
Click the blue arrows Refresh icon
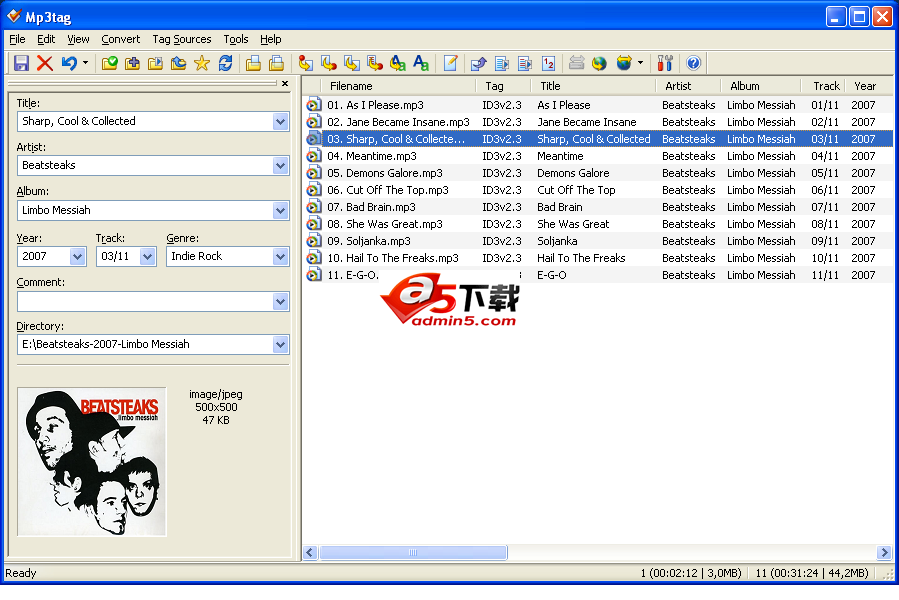(x=226, y=63)
